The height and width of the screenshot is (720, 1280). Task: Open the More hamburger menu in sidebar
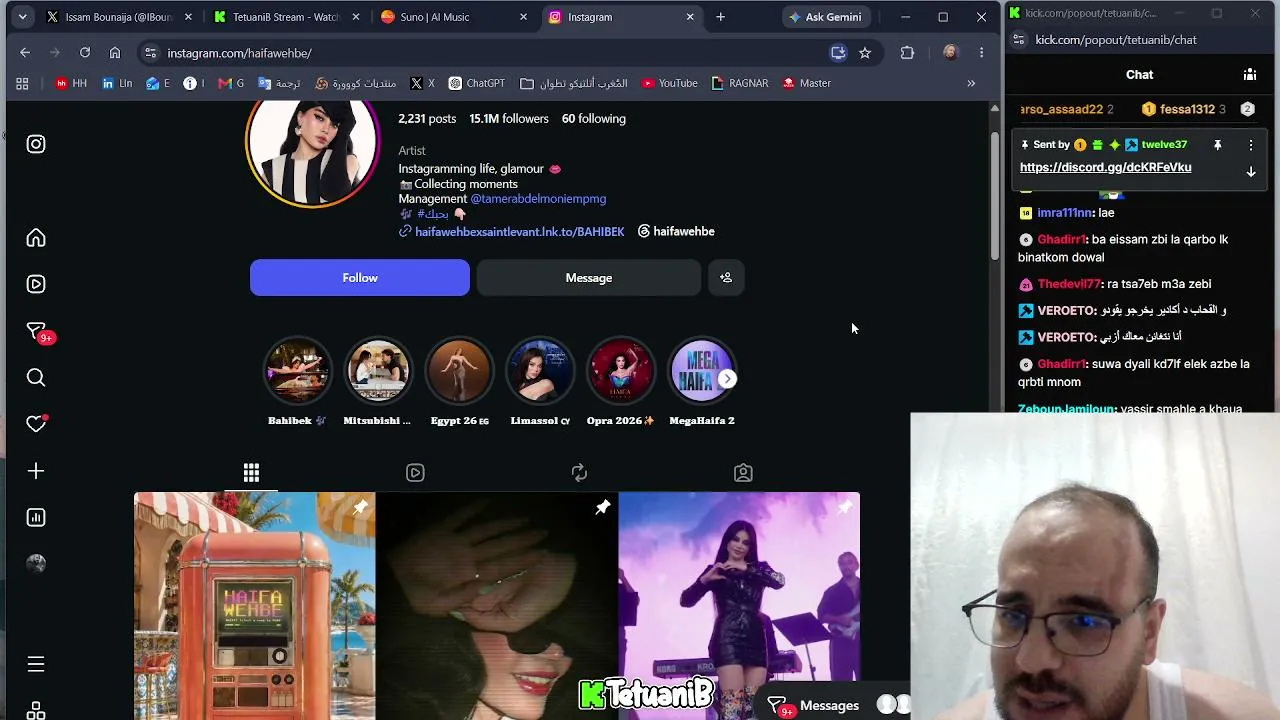tap(36, 664)
